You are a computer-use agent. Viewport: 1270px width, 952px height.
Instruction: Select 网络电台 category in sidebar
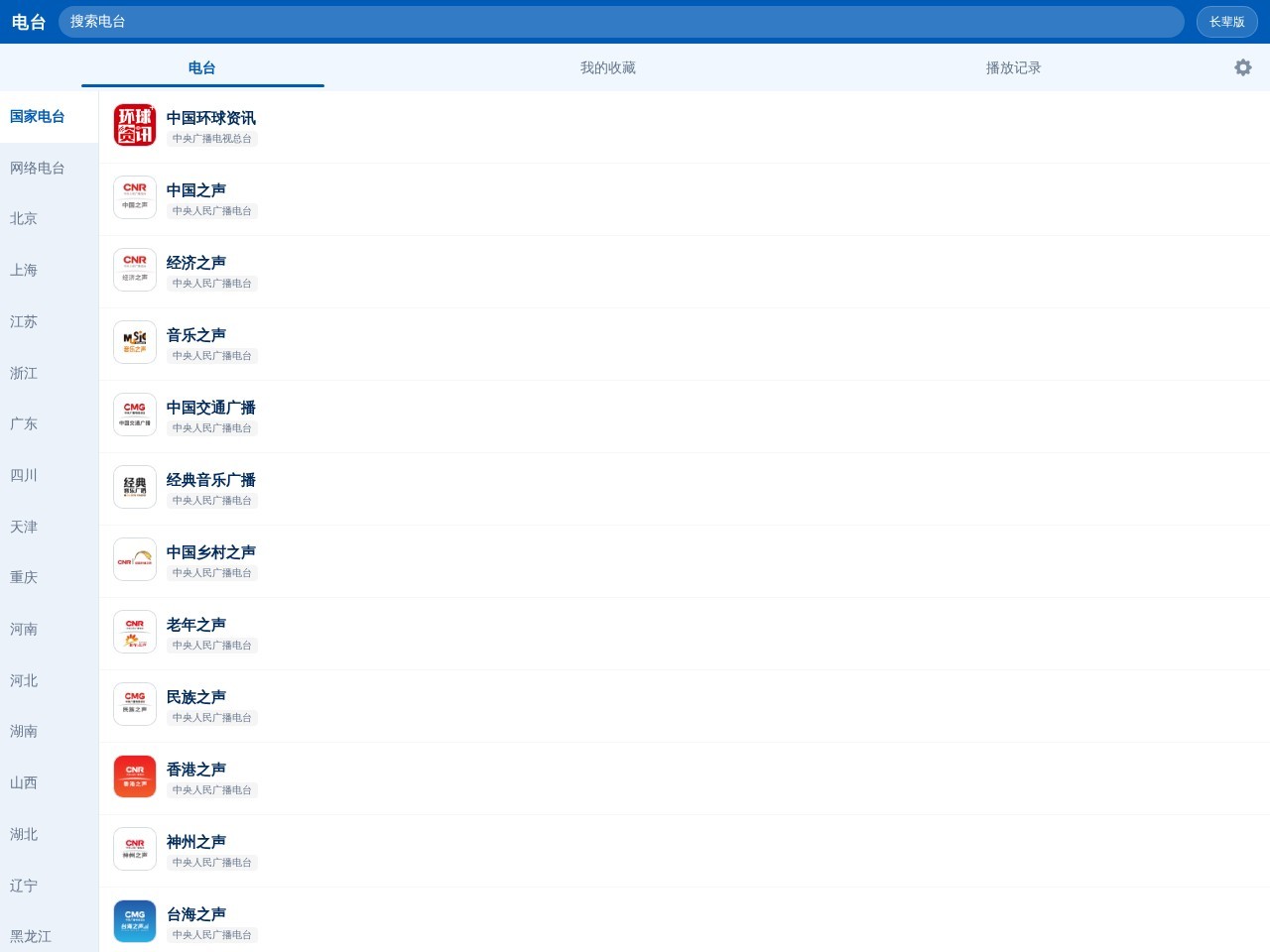click(50, 168)
